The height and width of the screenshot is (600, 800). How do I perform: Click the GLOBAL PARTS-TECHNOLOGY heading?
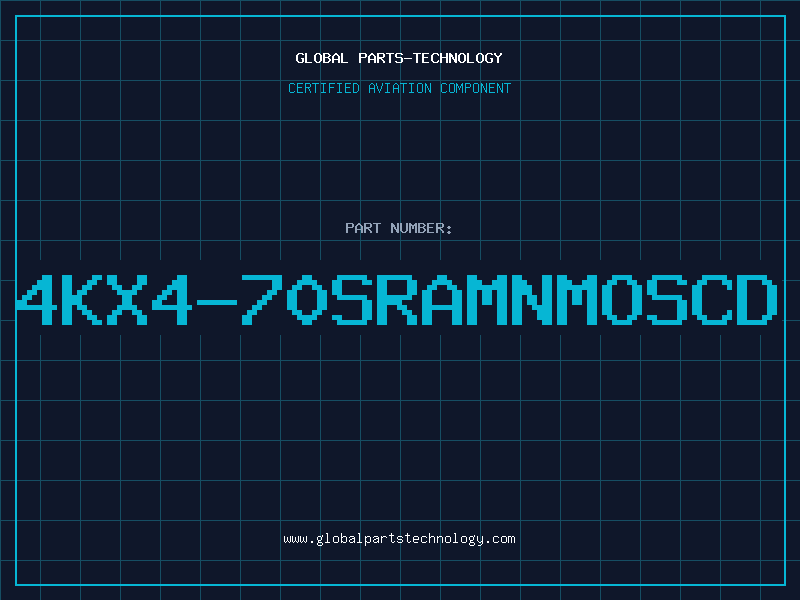point(399,58)
